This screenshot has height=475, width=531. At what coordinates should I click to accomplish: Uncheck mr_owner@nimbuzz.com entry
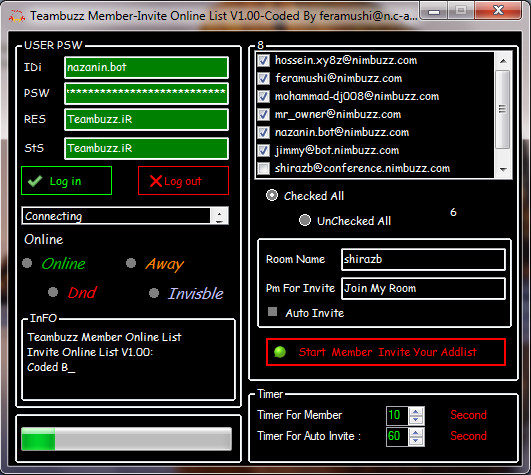[263, 114]
